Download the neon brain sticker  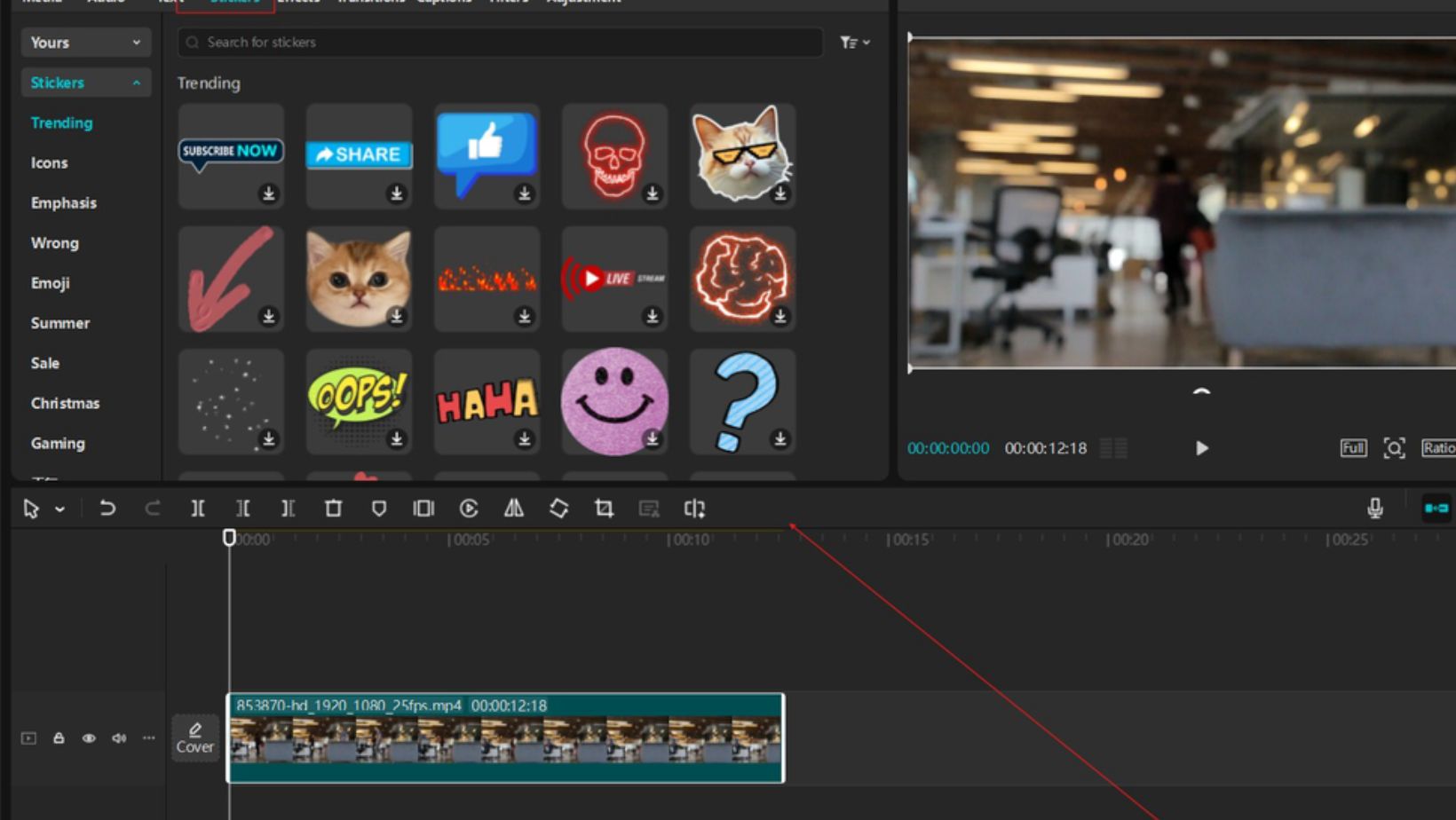click(779, 316)
